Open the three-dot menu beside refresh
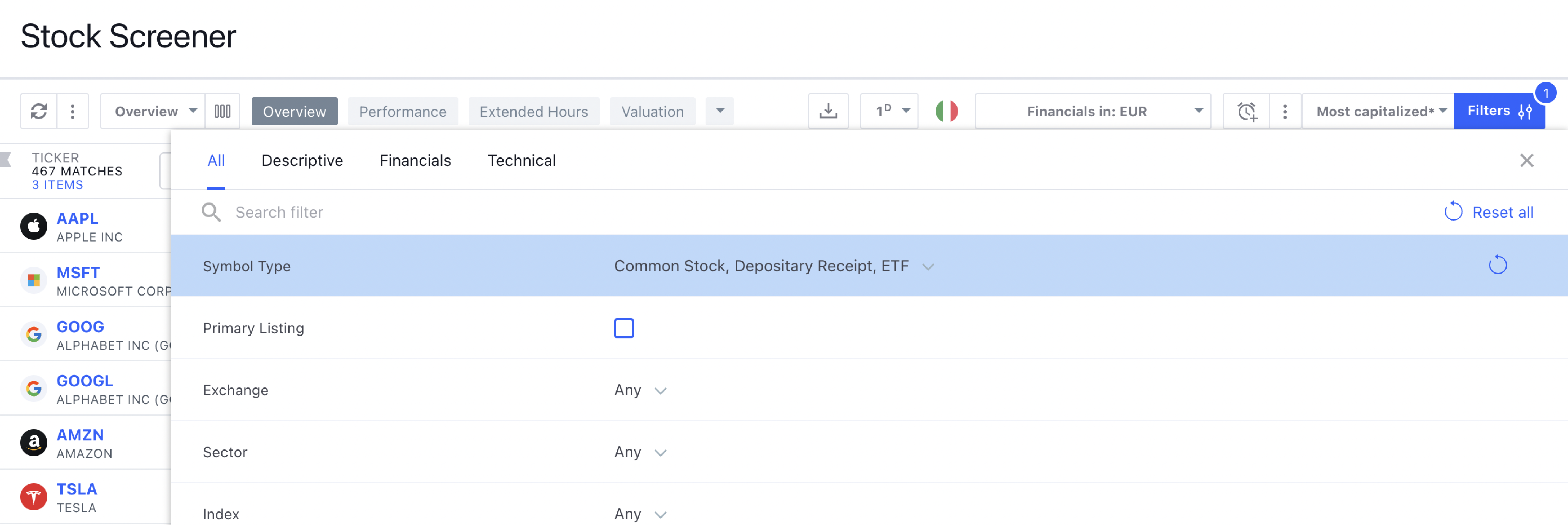The image size is (1568, 525). (x=72, y=111)
